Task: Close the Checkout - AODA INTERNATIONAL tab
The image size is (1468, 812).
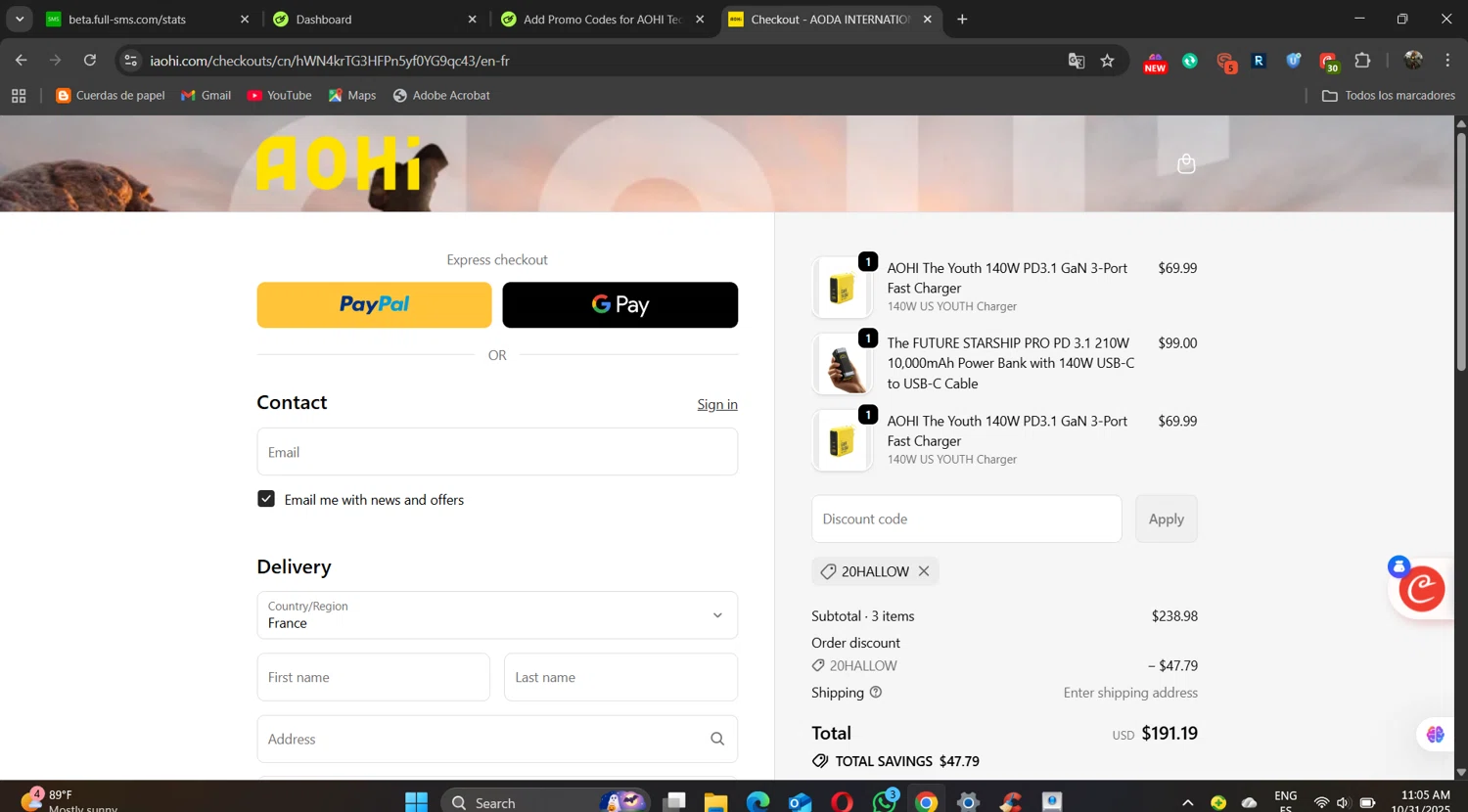Action: pyautogui.click(x=928, y=20)
